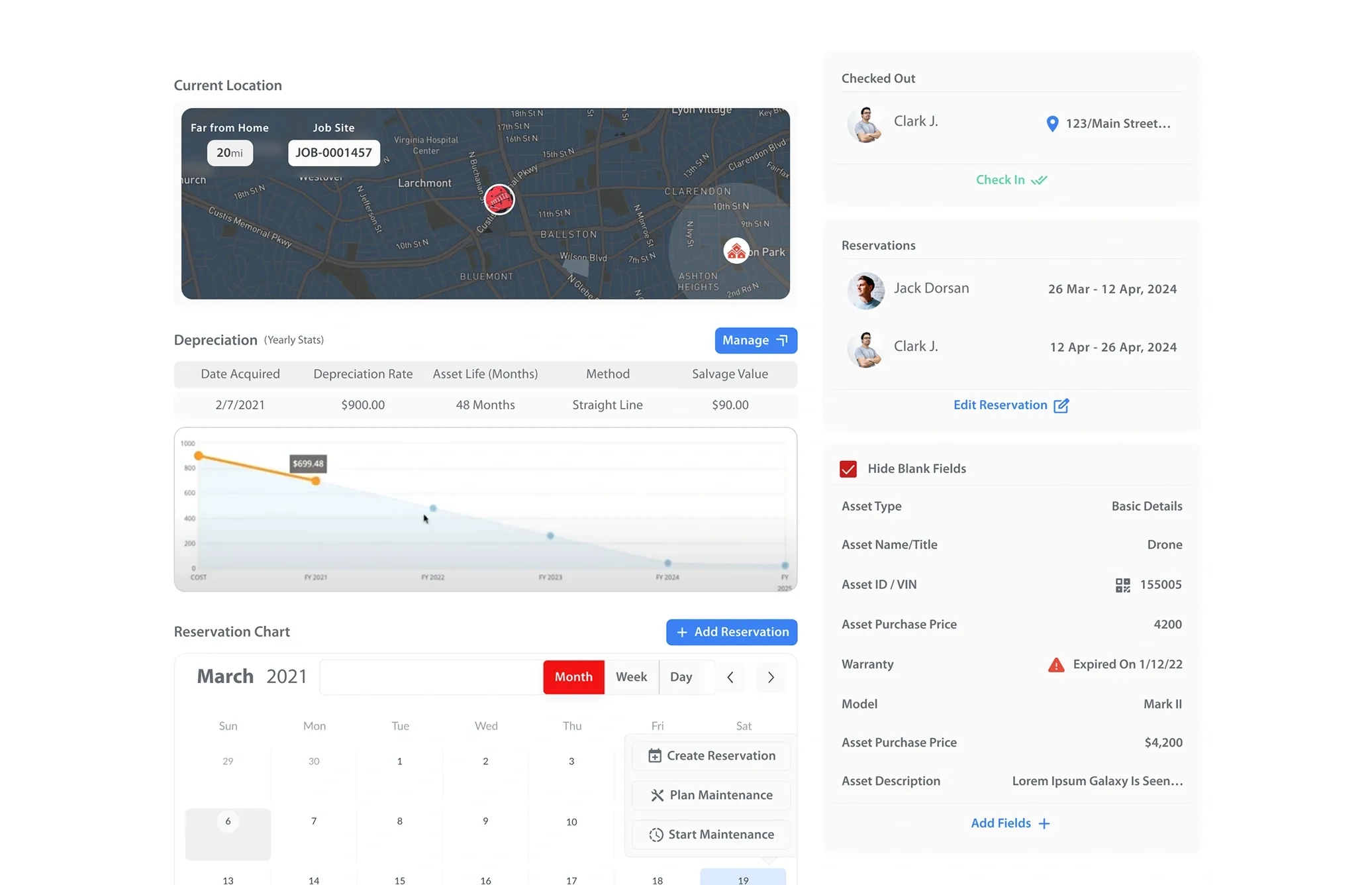
Task: Click the $699.48 point on depreciation chart
Action: pyautogui.click(x=316, y=480)
